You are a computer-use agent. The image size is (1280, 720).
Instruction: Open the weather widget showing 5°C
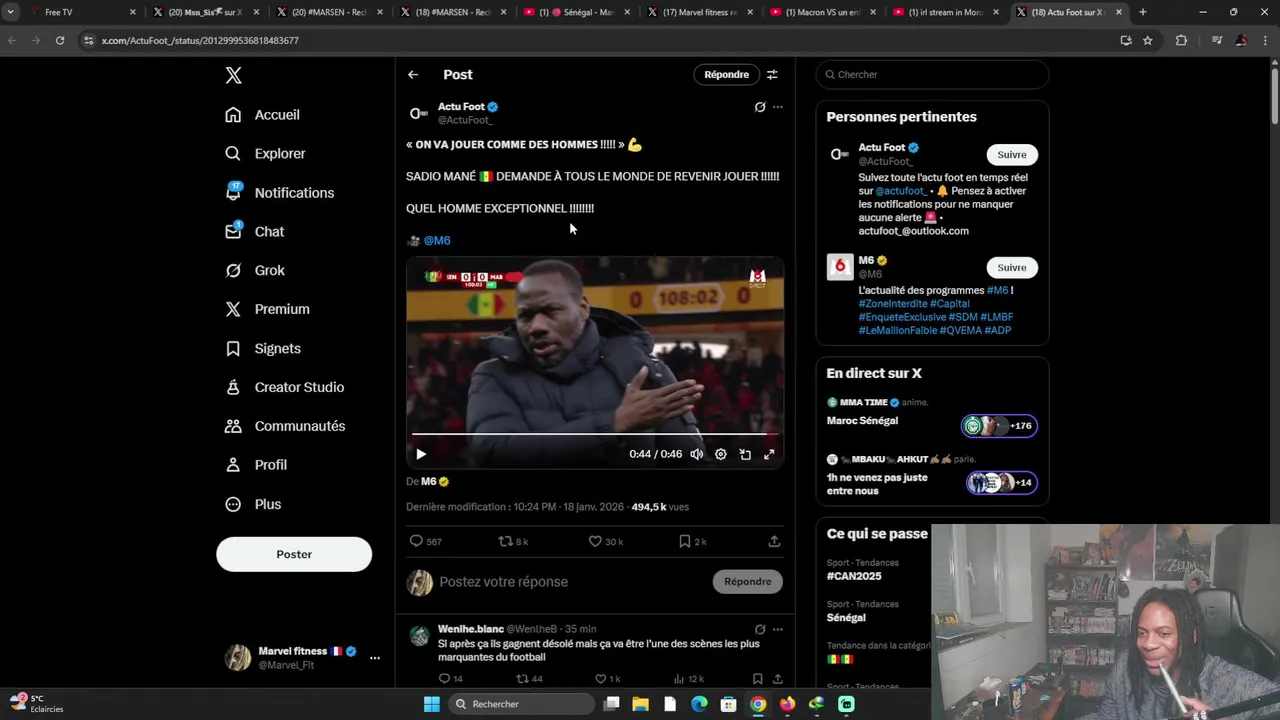(x=38, y=704)
